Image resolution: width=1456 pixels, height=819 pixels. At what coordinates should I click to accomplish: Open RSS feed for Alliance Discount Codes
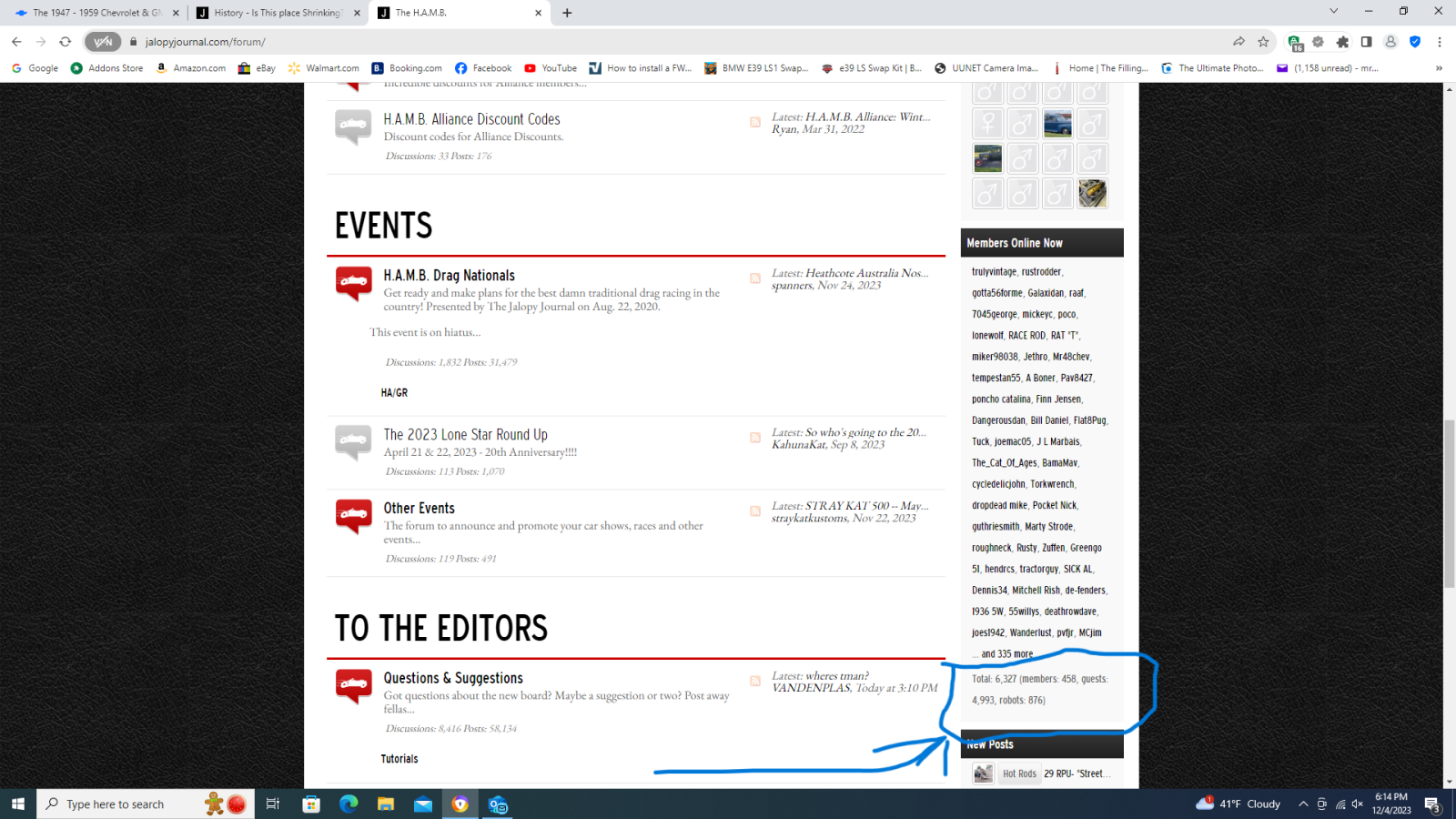[755, 122]
